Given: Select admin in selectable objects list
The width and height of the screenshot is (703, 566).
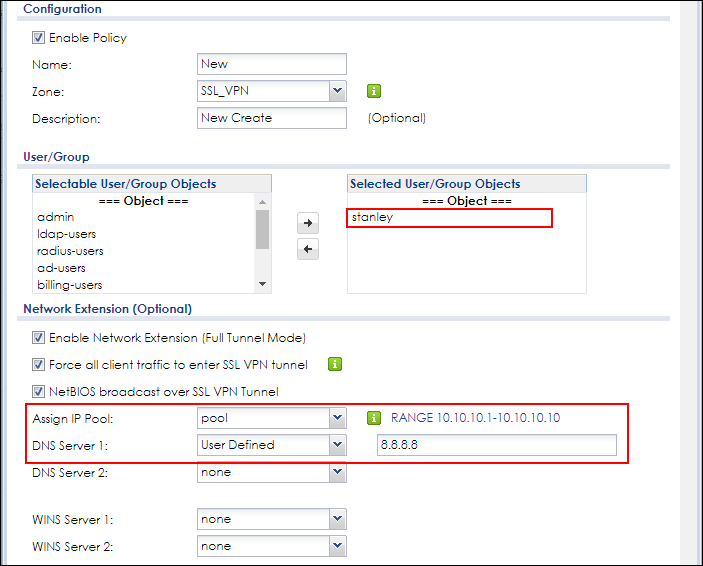Looking at the screenshot, I should [x=56, y=217].
